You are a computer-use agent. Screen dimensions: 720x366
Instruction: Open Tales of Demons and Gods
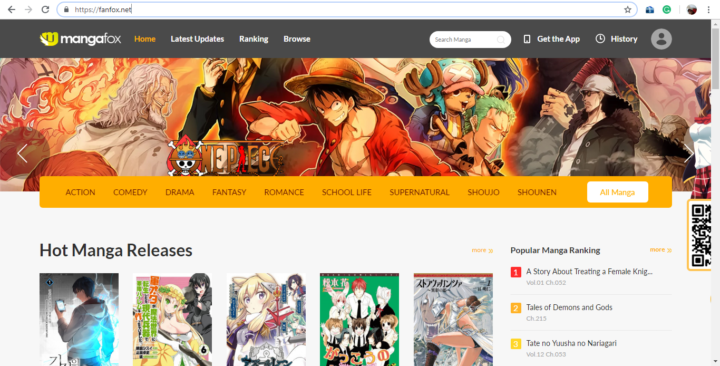coord(569,307)
